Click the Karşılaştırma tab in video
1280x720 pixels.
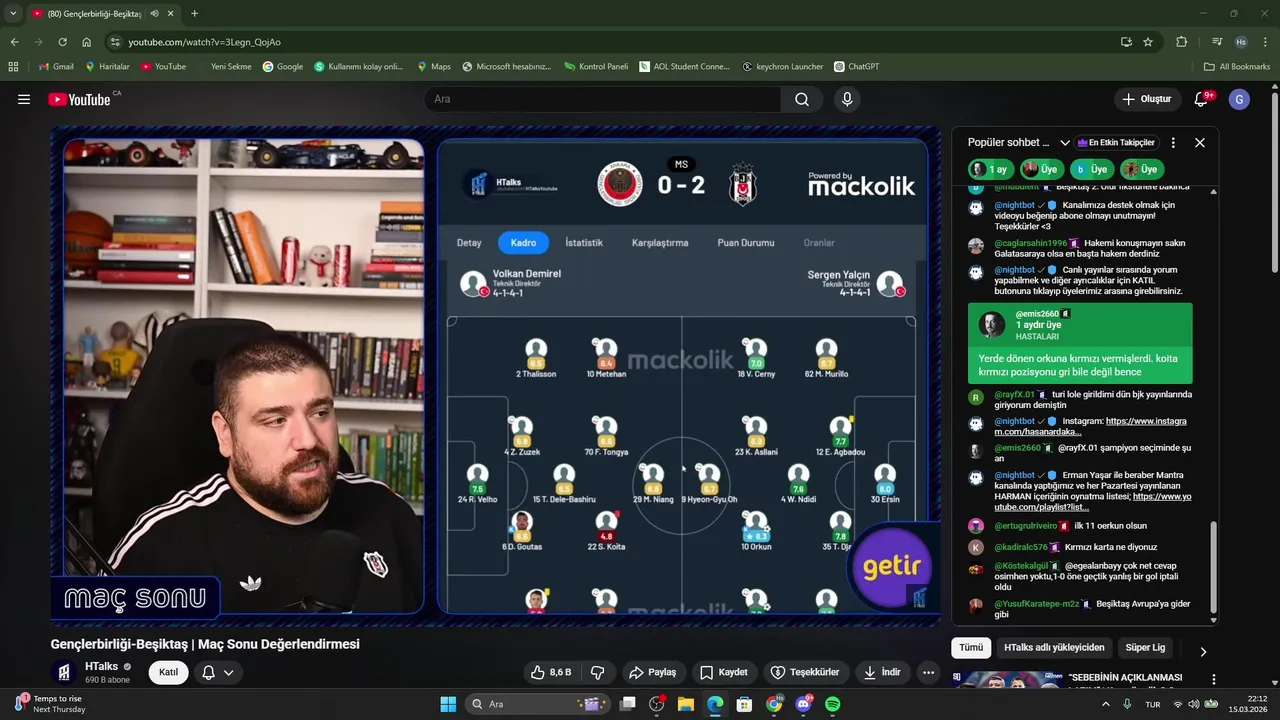click(x=660, y=243)
